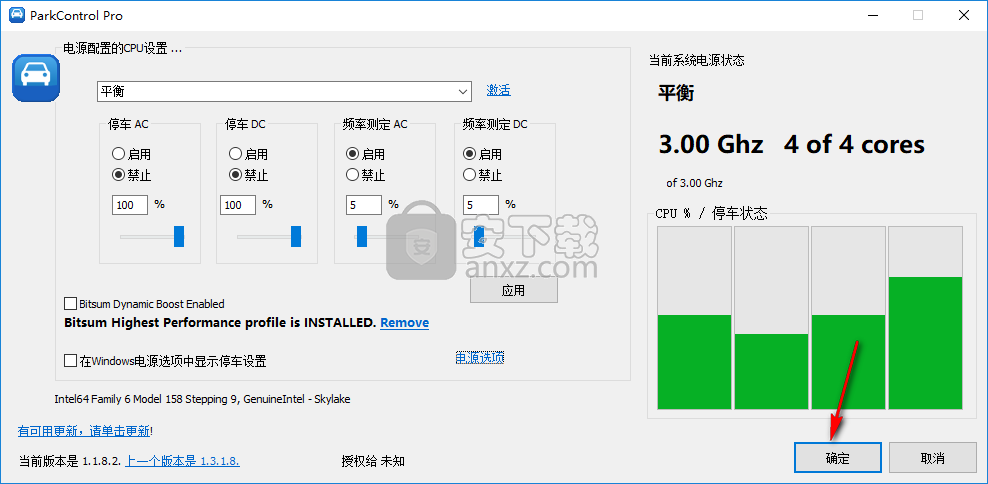Click the 'Bitsum Highest Performance profile is INSTALLED' text
Viewport: 988px width, 484px height.
click(x=220, y=323)
